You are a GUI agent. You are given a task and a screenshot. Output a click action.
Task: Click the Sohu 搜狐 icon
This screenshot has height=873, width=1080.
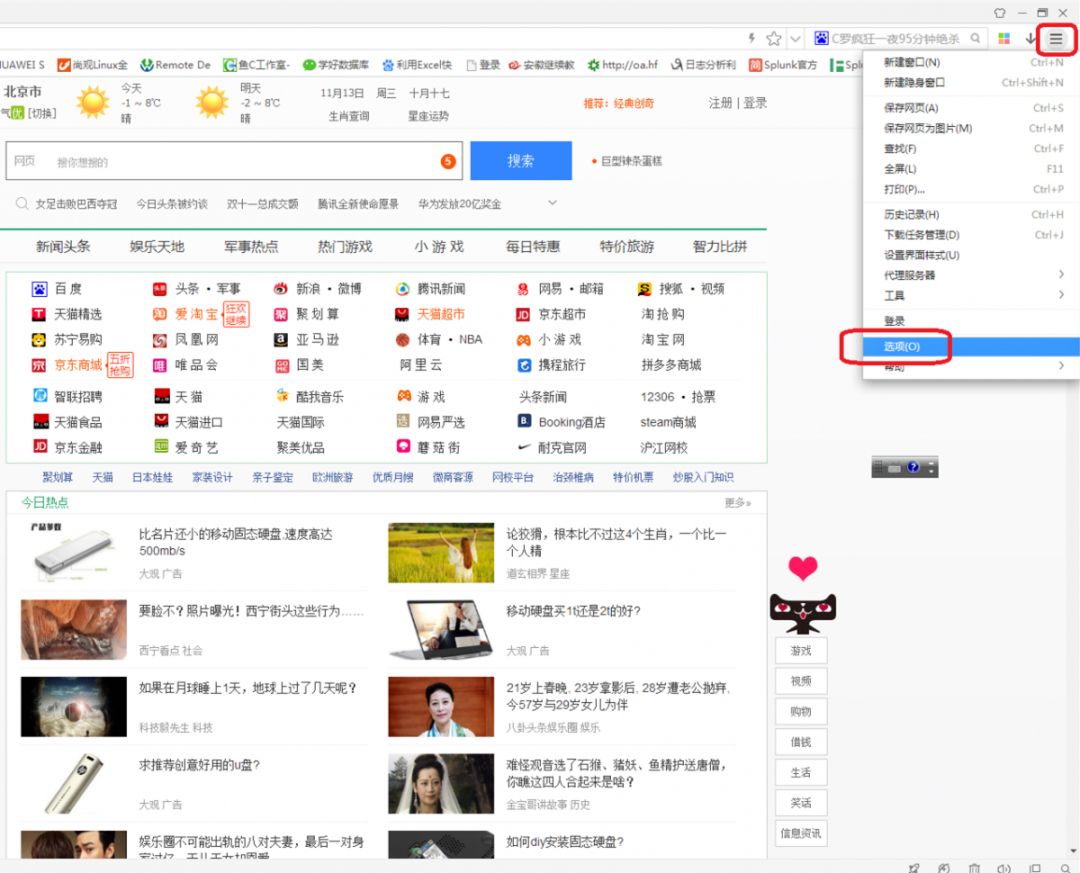coord(645,289)
